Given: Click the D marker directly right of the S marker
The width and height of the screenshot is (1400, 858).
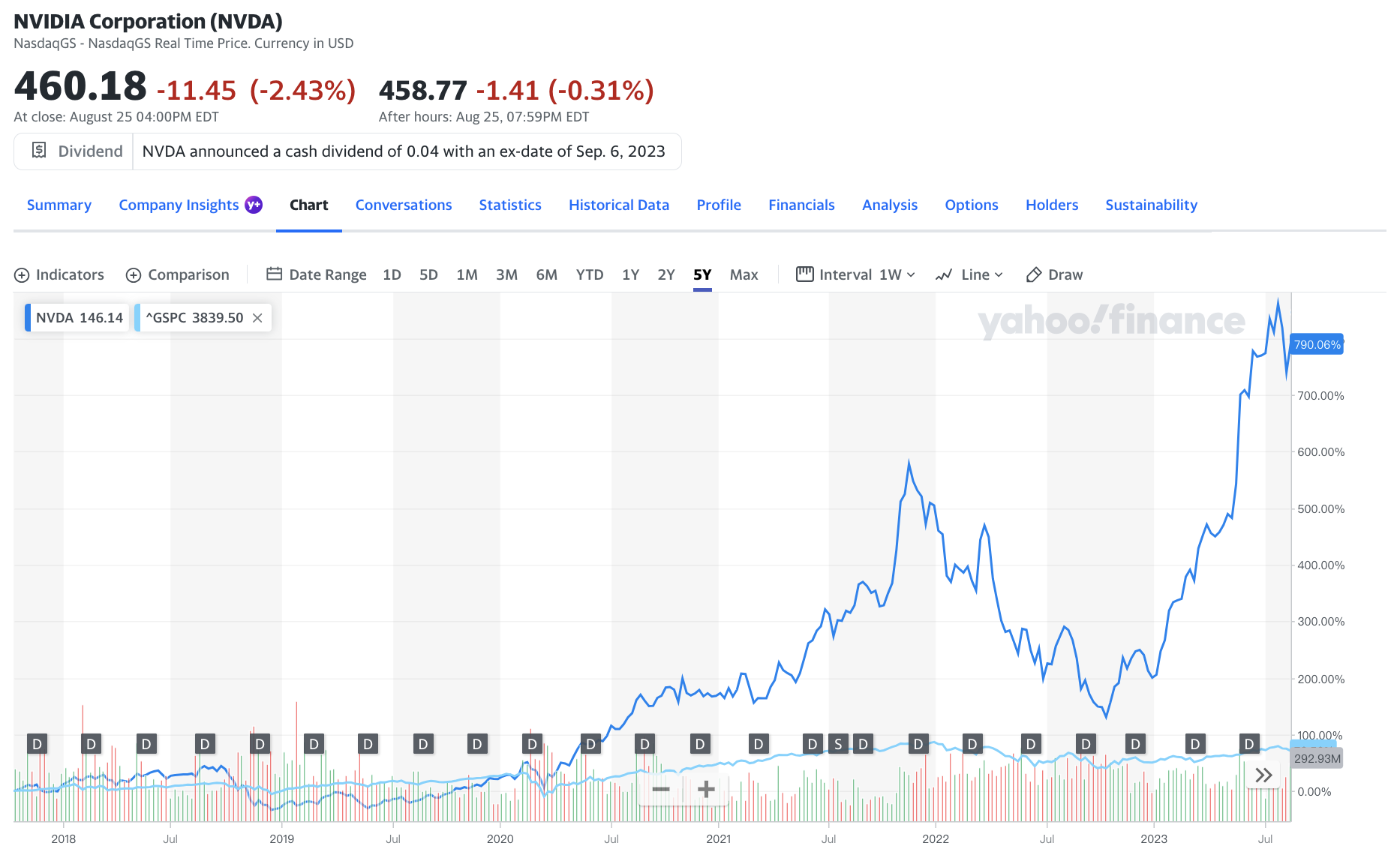Looking at the screenshot, I should pyautogui.click(x=863, y=744).
